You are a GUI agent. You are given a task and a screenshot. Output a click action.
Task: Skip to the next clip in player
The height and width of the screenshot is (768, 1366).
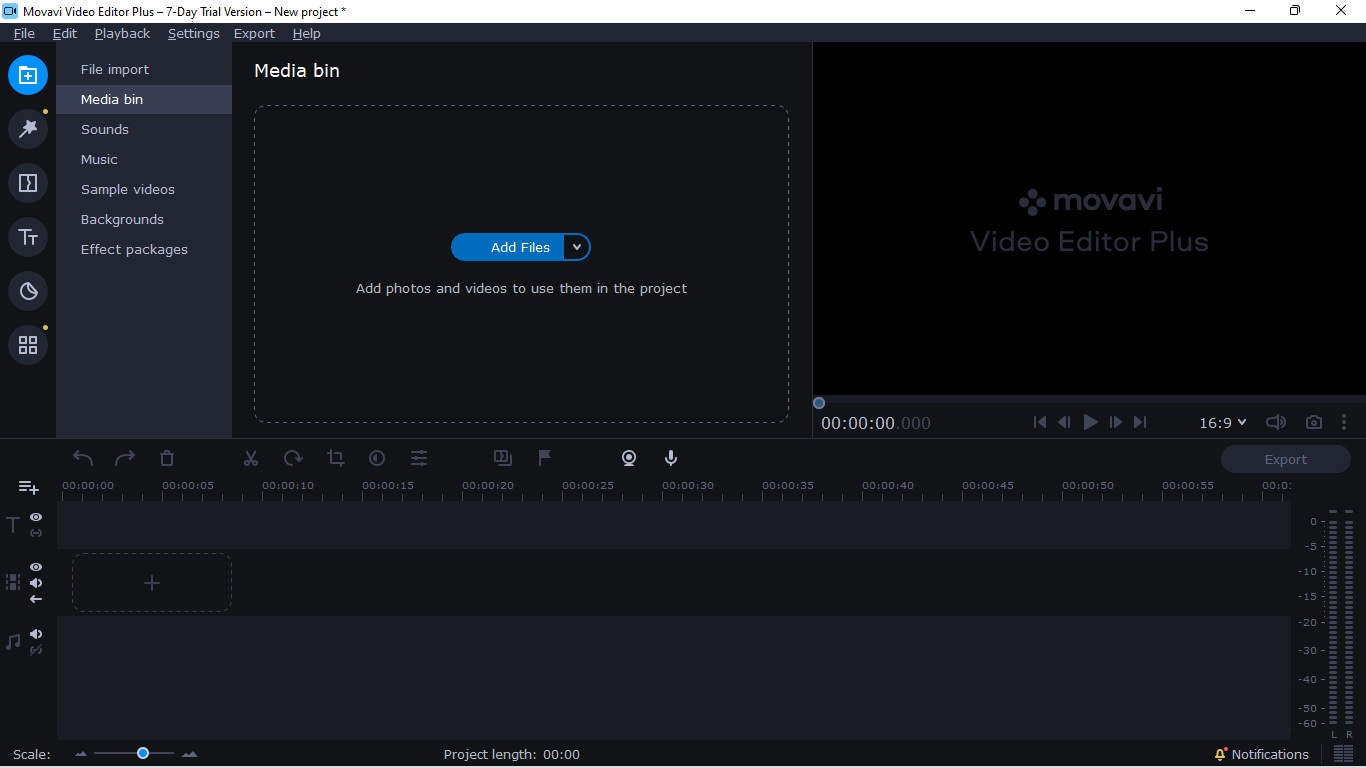click(x=1140, y=423)
